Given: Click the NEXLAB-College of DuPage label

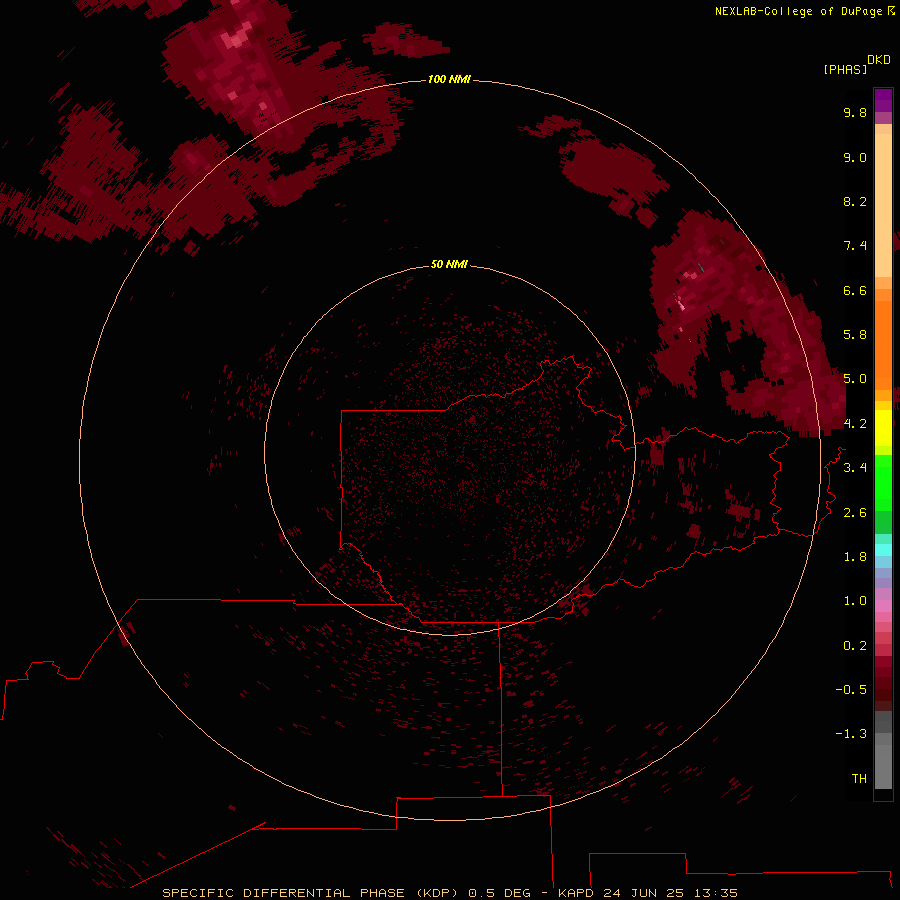Looking at the screenshot, I should pyautogui.click(x=798, y=11).
